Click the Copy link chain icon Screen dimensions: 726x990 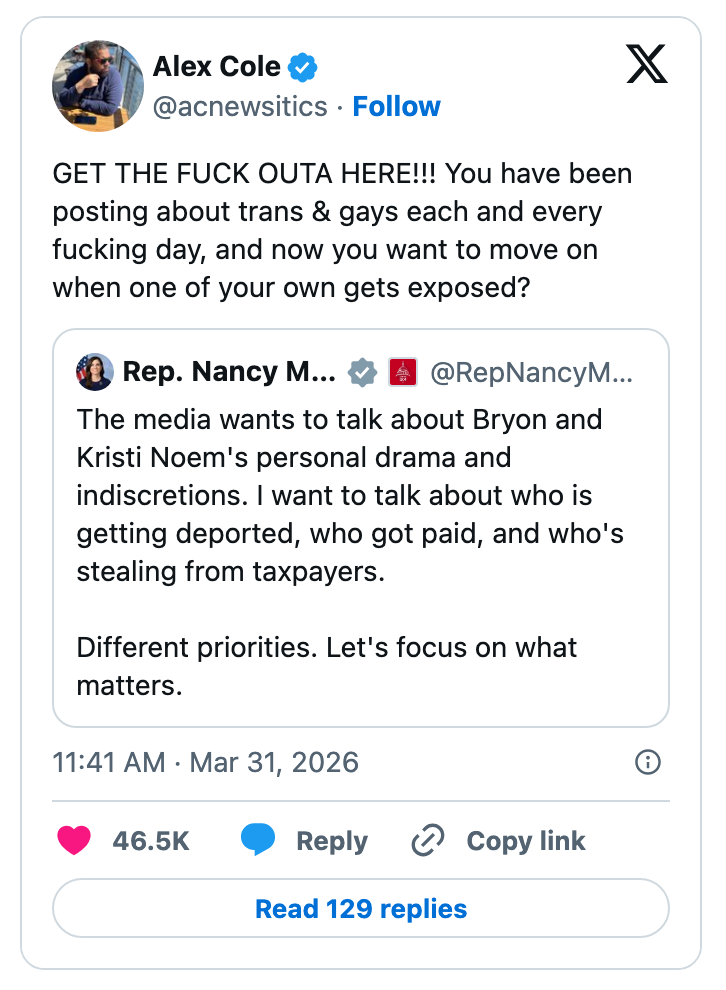(x=428, y=840)
